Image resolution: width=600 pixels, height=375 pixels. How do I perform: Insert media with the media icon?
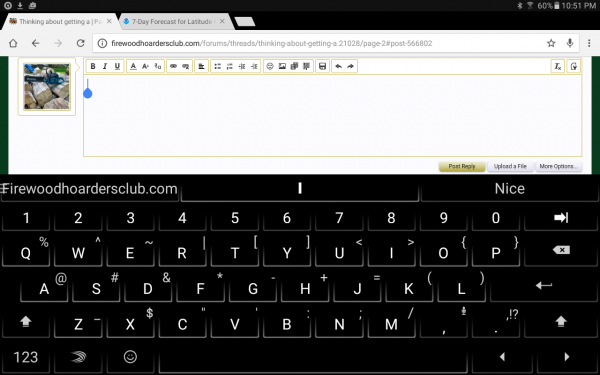tap(294, 66)
